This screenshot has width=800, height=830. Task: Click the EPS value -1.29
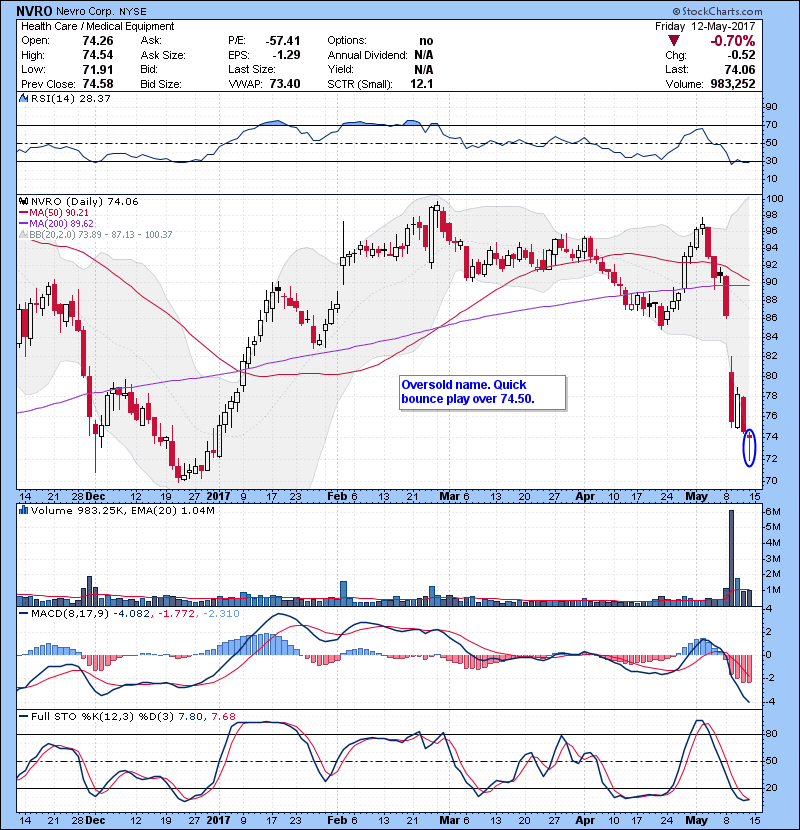point(286,55)
